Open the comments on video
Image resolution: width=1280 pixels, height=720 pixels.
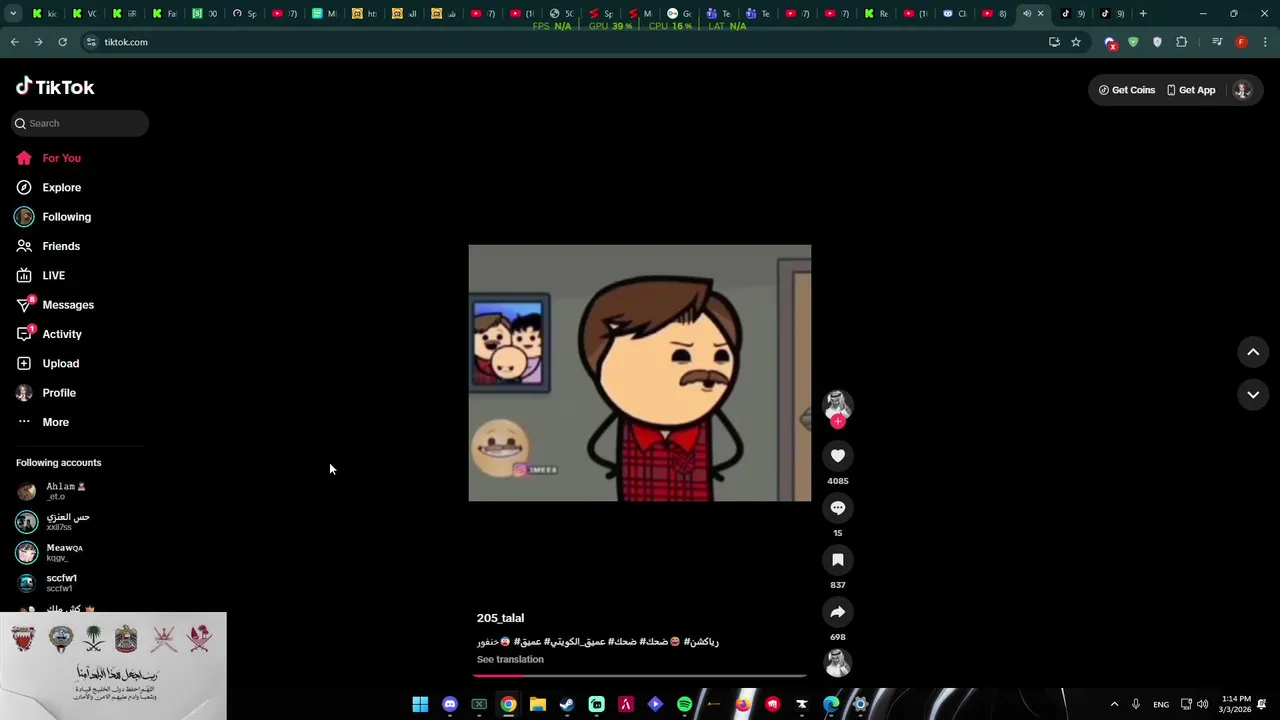pyautogui.click(x=838, y=508)
